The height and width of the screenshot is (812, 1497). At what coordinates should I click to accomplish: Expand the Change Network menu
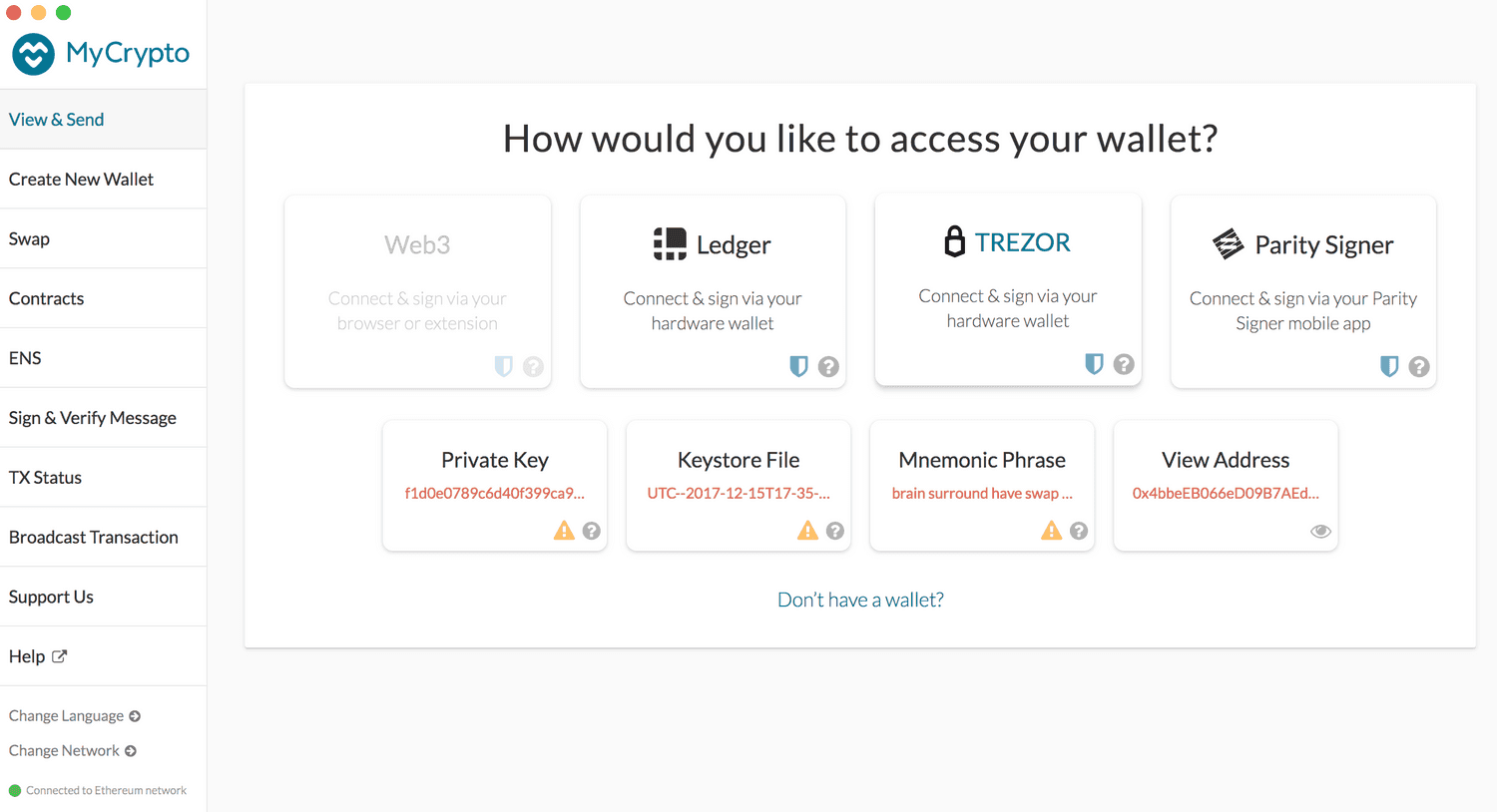[x=72, y=750]
